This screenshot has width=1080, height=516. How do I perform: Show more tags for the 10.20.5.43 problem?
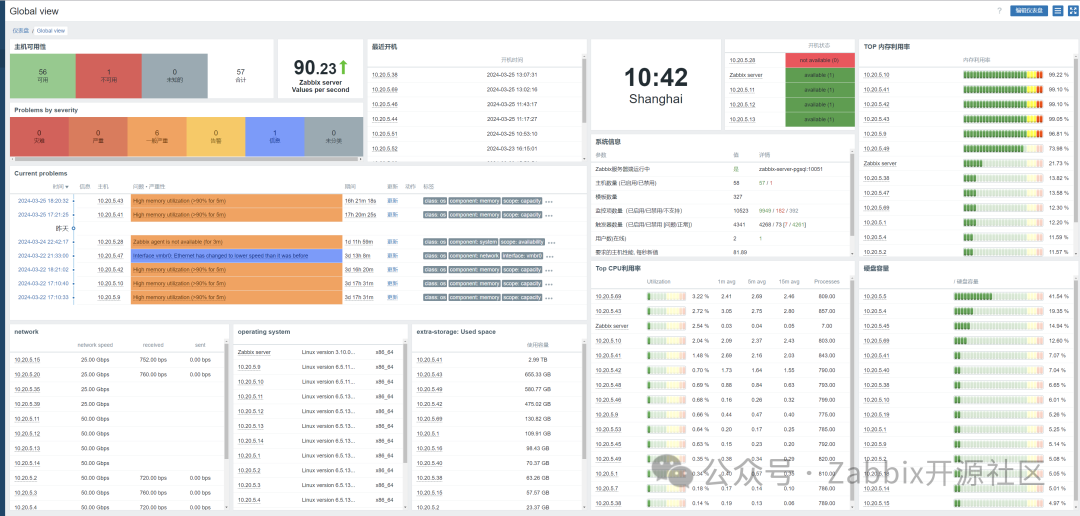click(x=549, y=201)
